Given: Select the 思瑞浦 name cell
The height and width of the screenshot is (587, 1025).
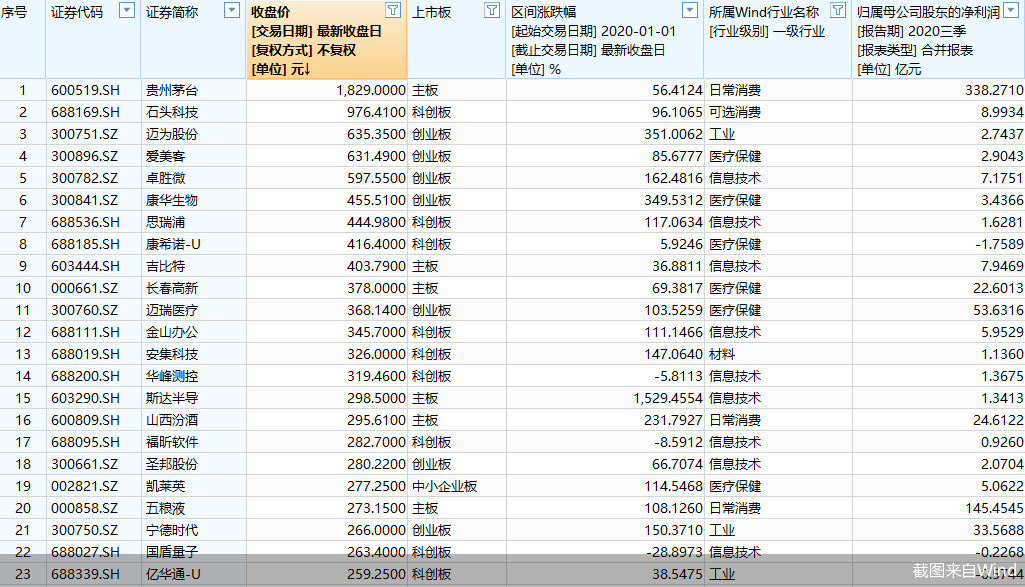Looking at the screenshot, I should 165,222.
